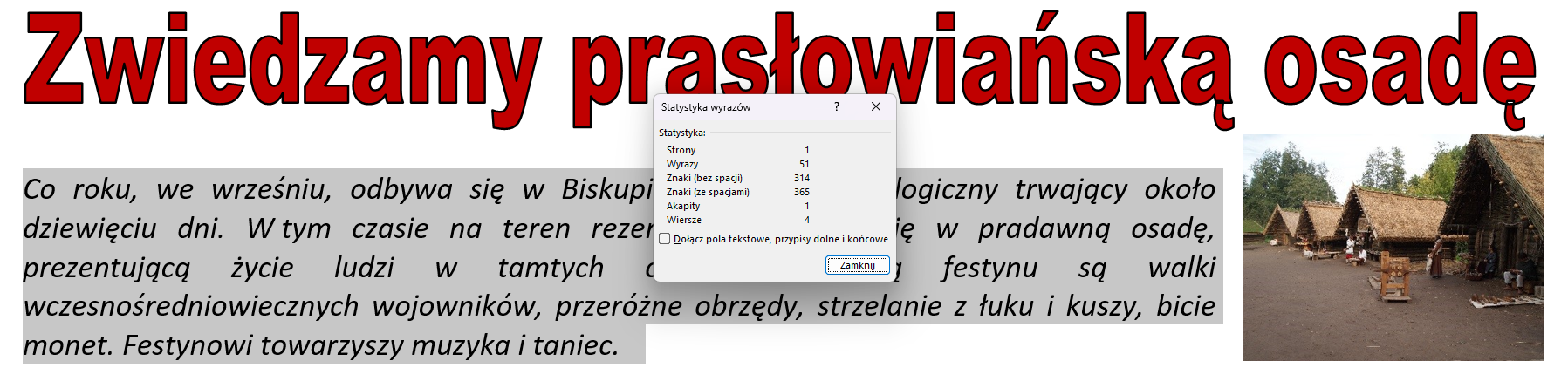Click the 'Akapity' statistic row
This screenshot has width=1568, height=388.
point(737,206)
